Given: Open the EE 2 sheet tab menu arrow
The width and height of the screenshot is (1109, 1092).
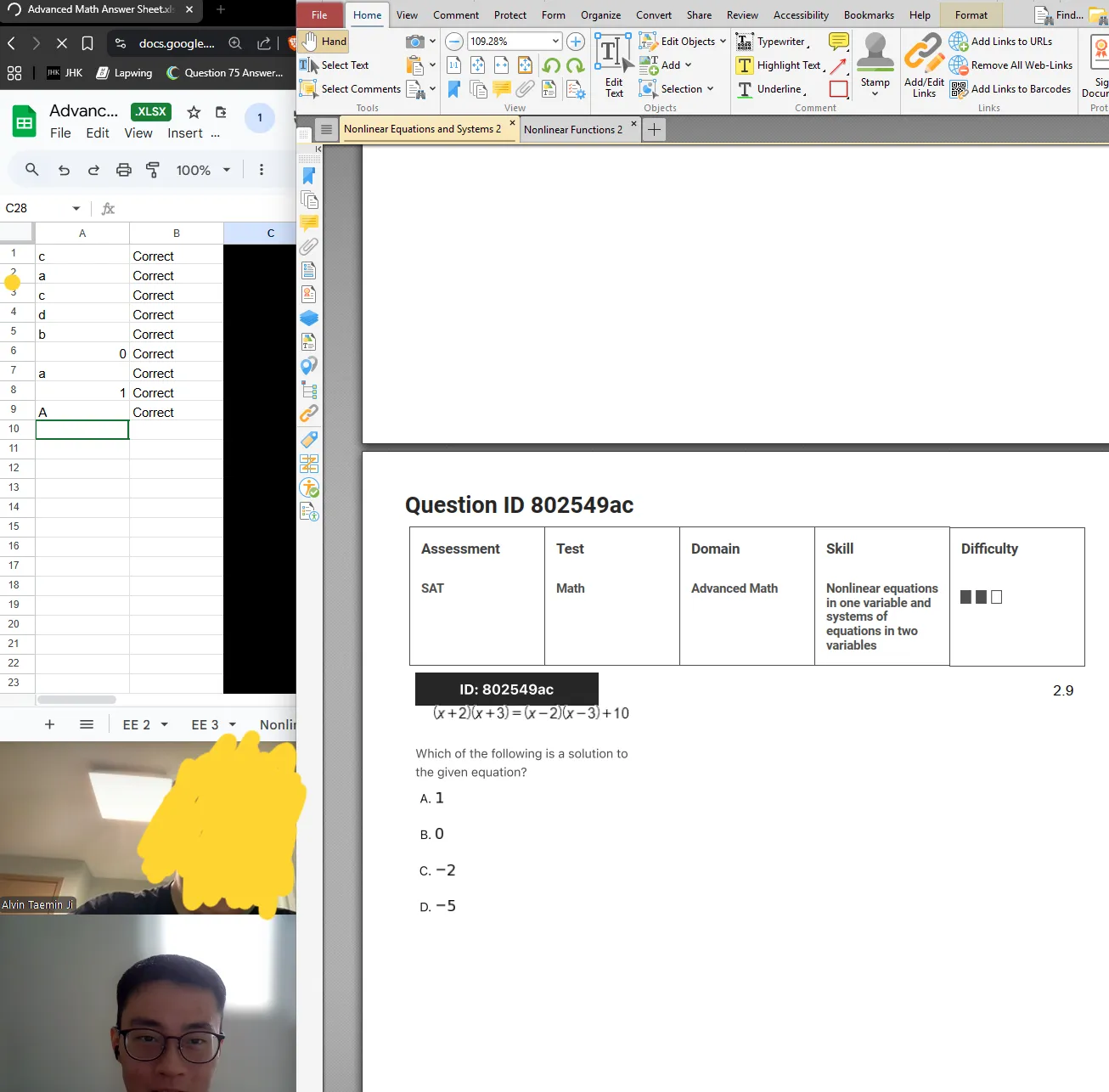Looking at the screenshot, I should [165, 724].
